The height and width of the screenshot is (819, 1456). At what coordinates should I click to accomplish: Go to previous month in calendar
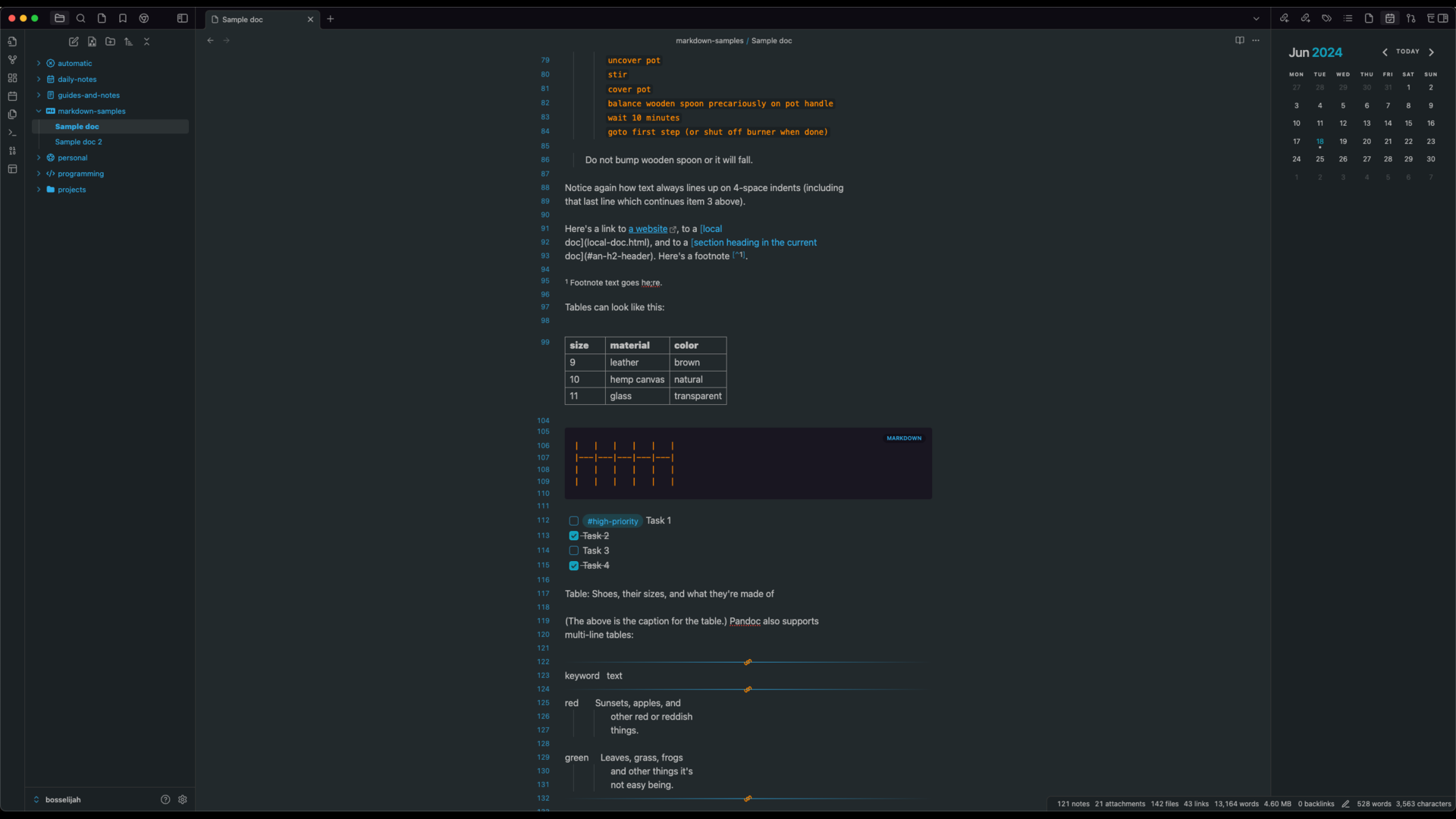[x=1385, y=52]
